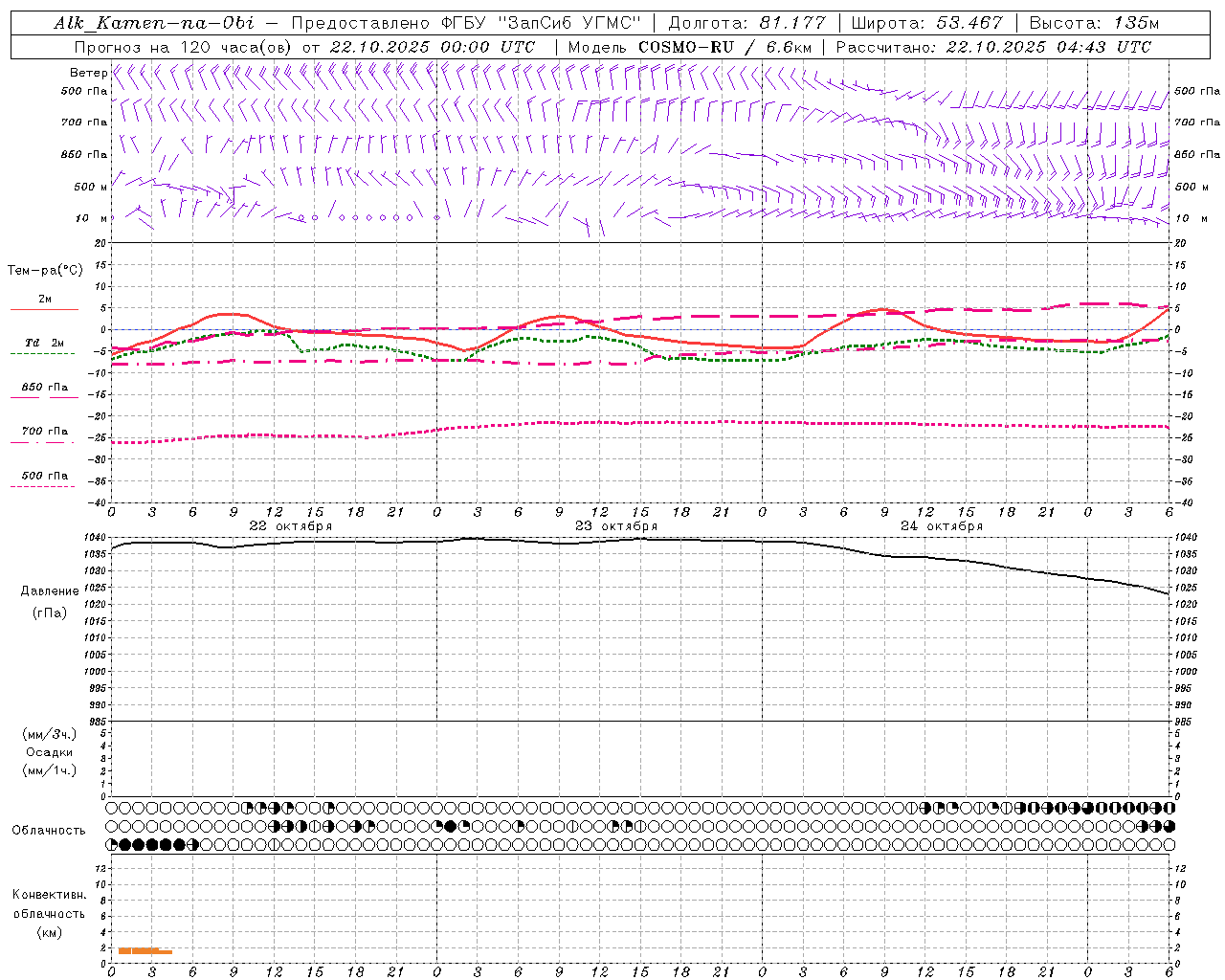
Task: Click the 500 м wind level label on left axis
Action: [x=91, y=187]
